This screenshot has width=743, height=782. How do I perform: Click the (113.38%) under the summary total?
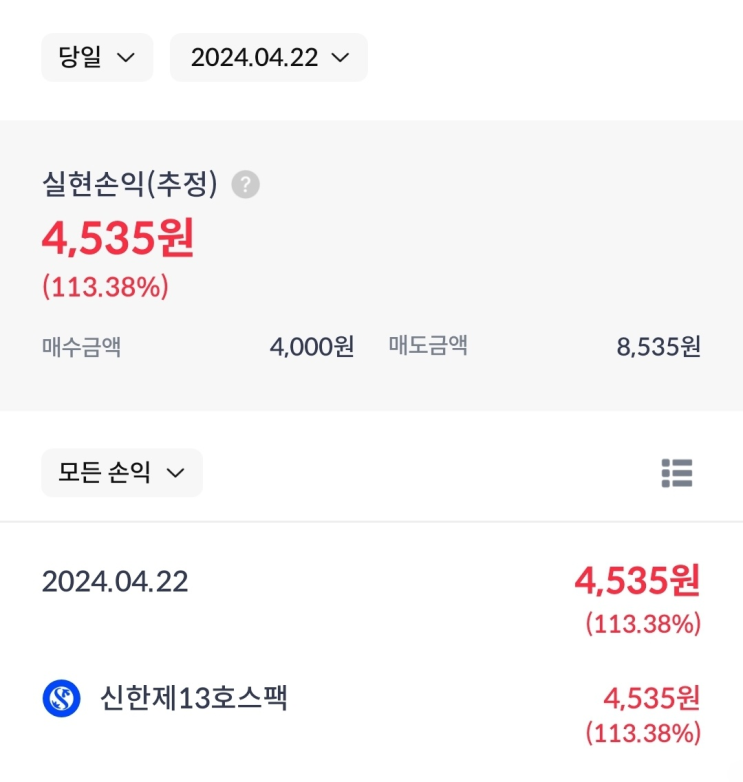click(106, 287)
